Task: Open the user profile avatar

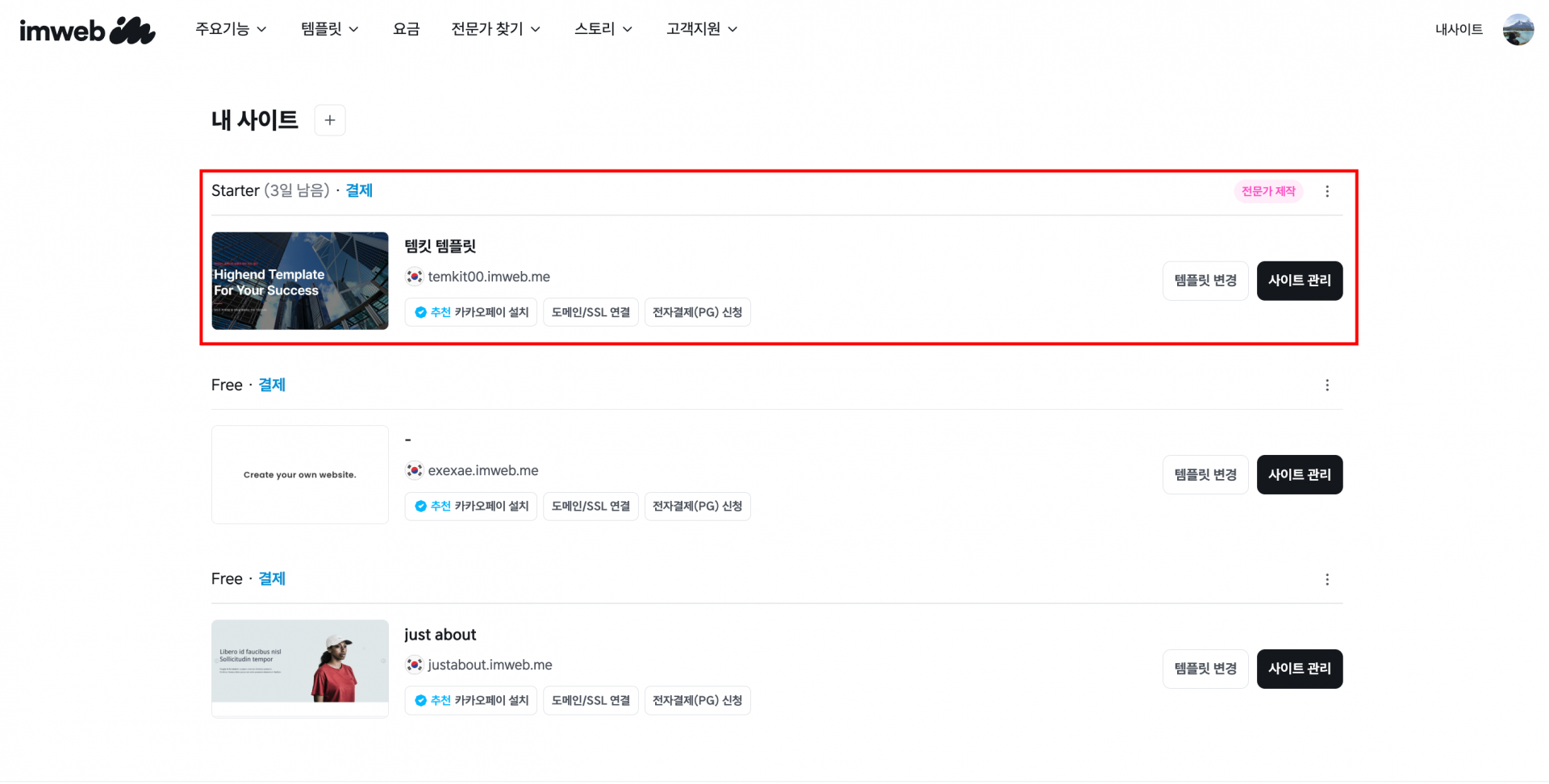Action: click(x=1517, y=30)
